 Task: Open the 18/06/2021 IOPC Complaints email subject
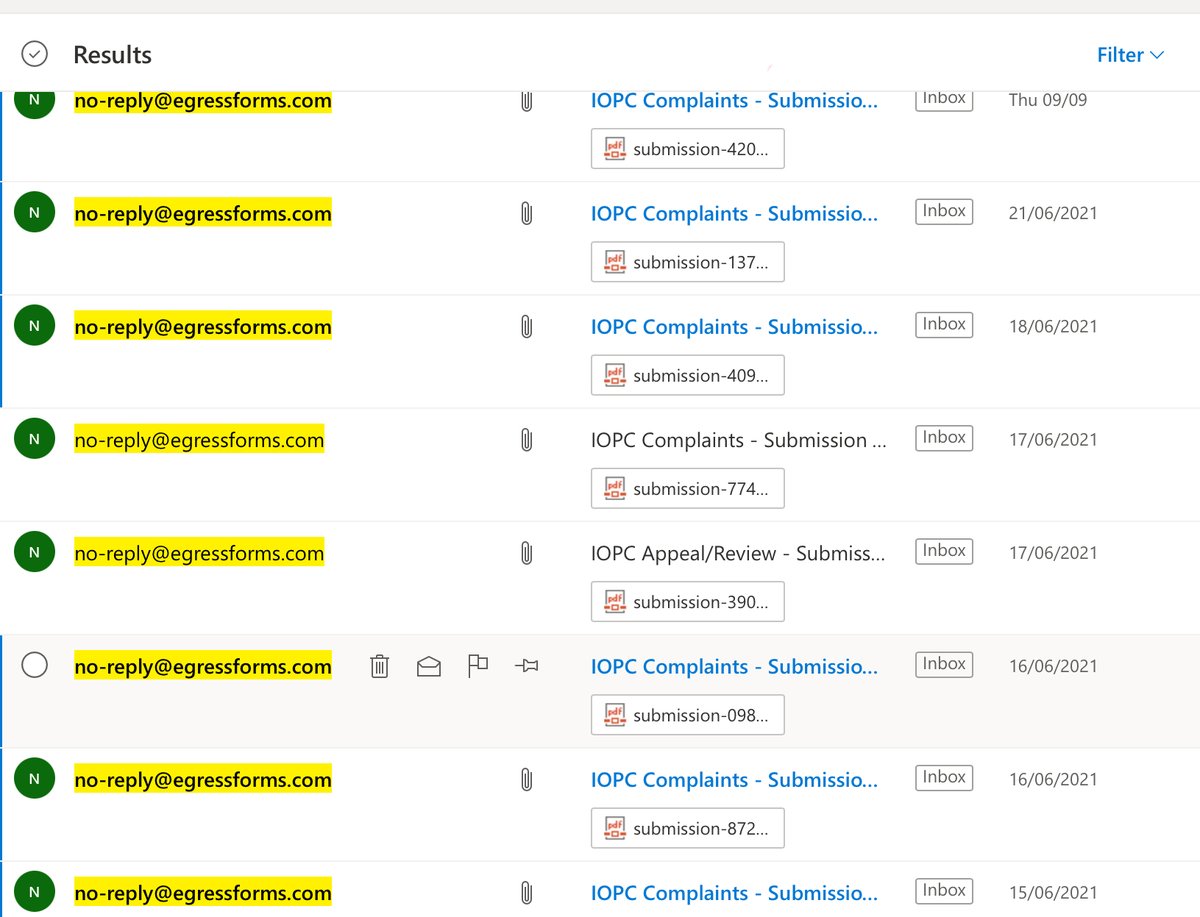coord(735,326)
